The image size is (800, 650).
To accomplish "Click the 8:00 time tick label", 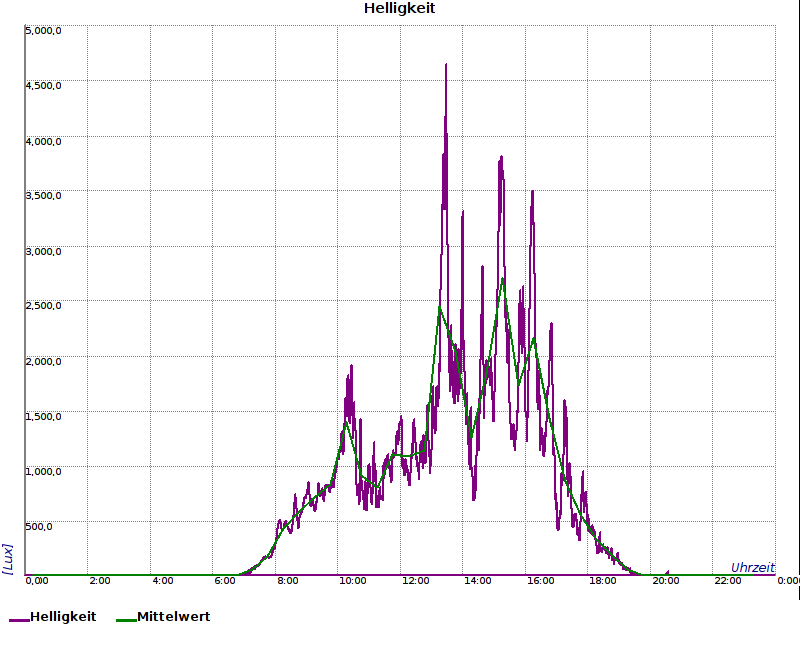I will [288, 581].
